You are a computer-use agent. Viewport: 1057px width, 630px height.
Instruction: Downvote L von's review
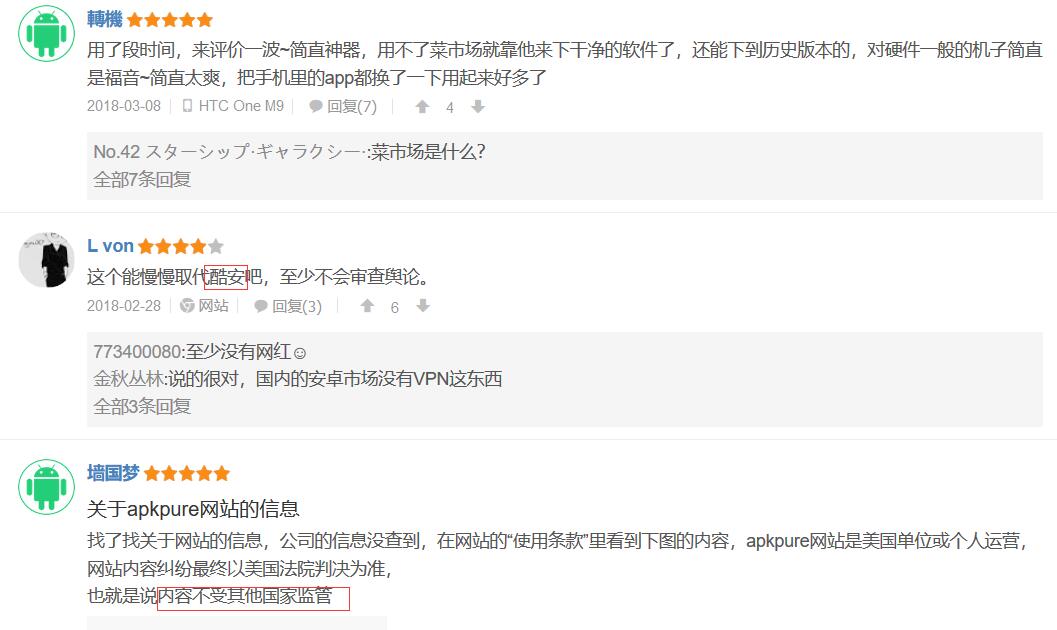click(423, 306)
